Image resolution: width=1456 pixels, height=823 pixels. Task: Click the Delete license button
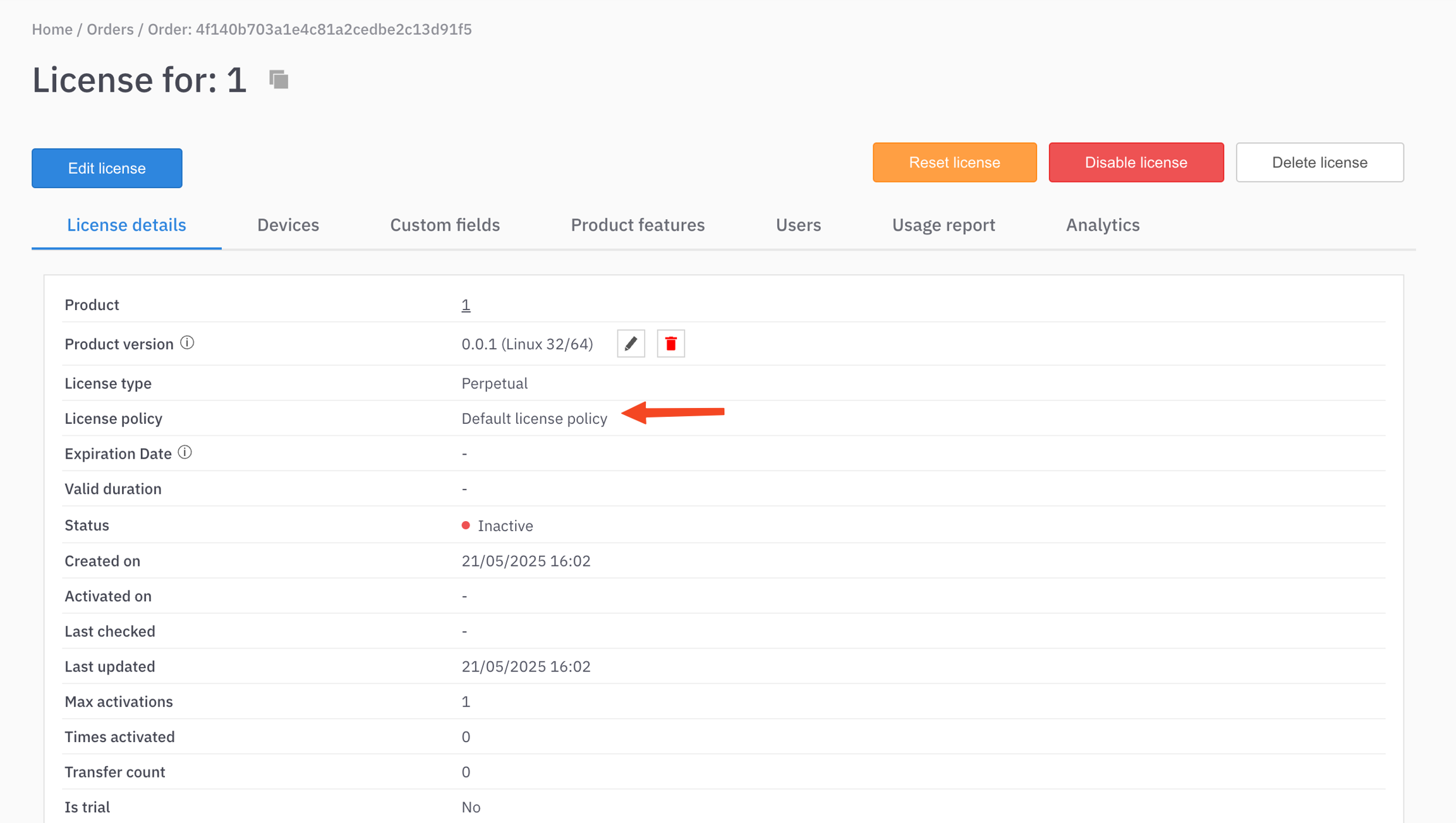1319,162
